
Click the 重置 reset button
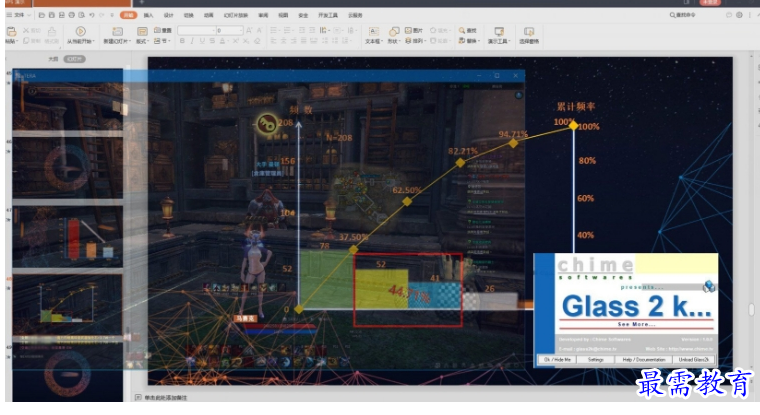tap(163, 31)
